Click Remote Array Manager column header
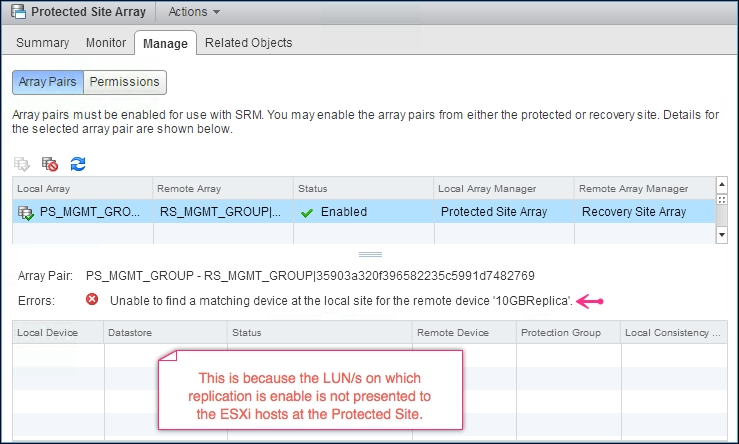 [645, 189]
